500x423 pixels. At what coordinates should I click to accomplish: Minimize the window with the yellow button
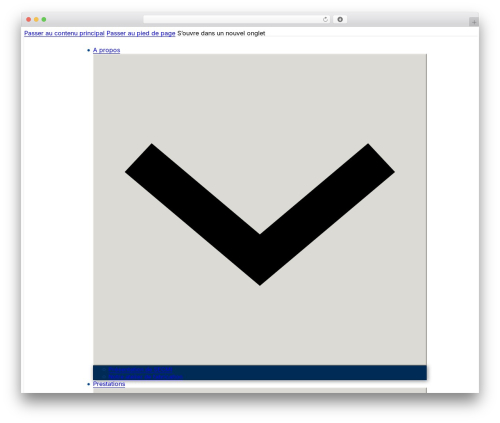36,20
